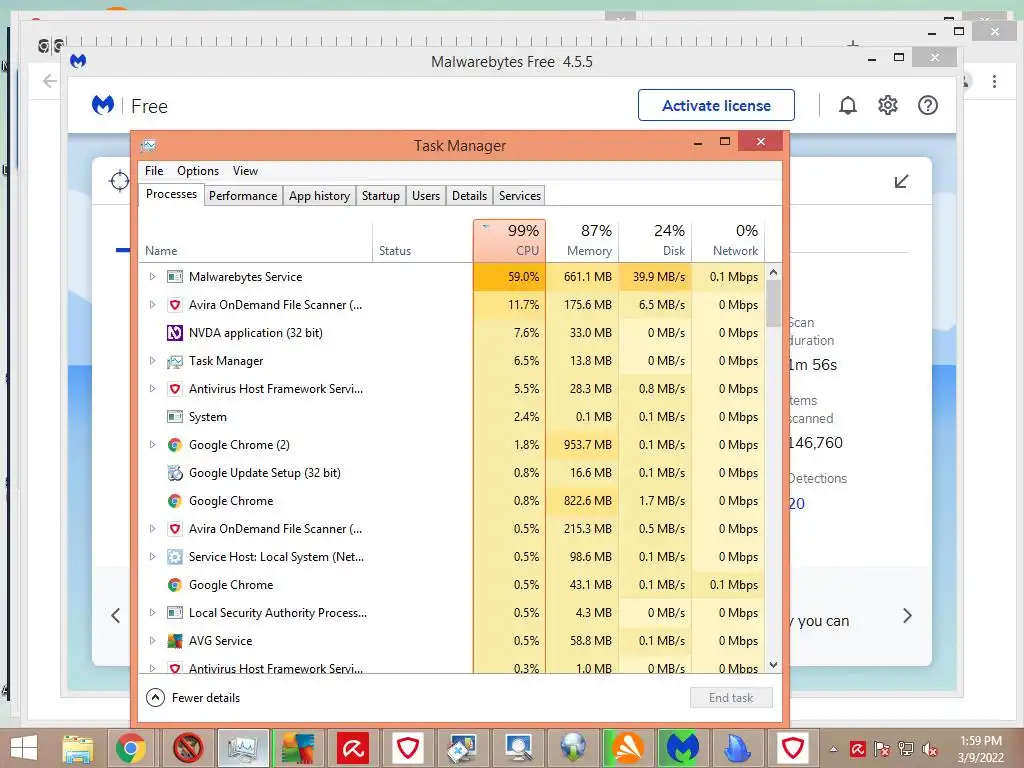
Task: Switch to the Services tab
Action: [x=520, y=196]
